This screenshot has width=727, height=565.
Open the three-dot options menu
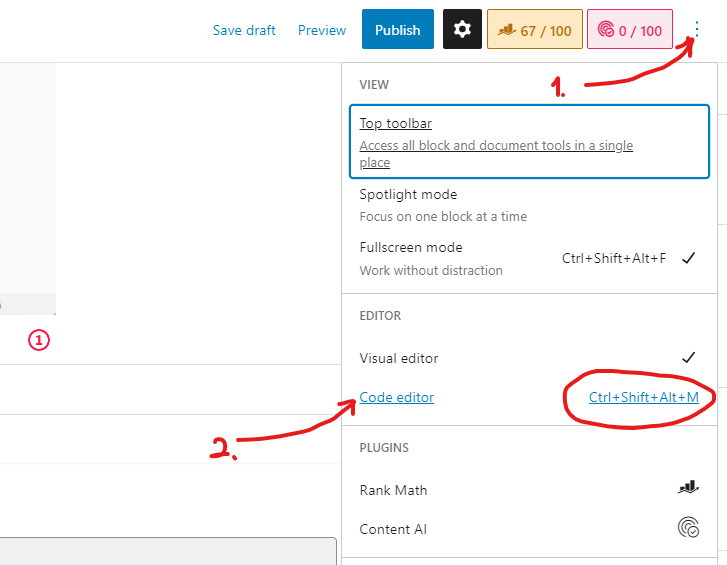(x=696, y=29)
